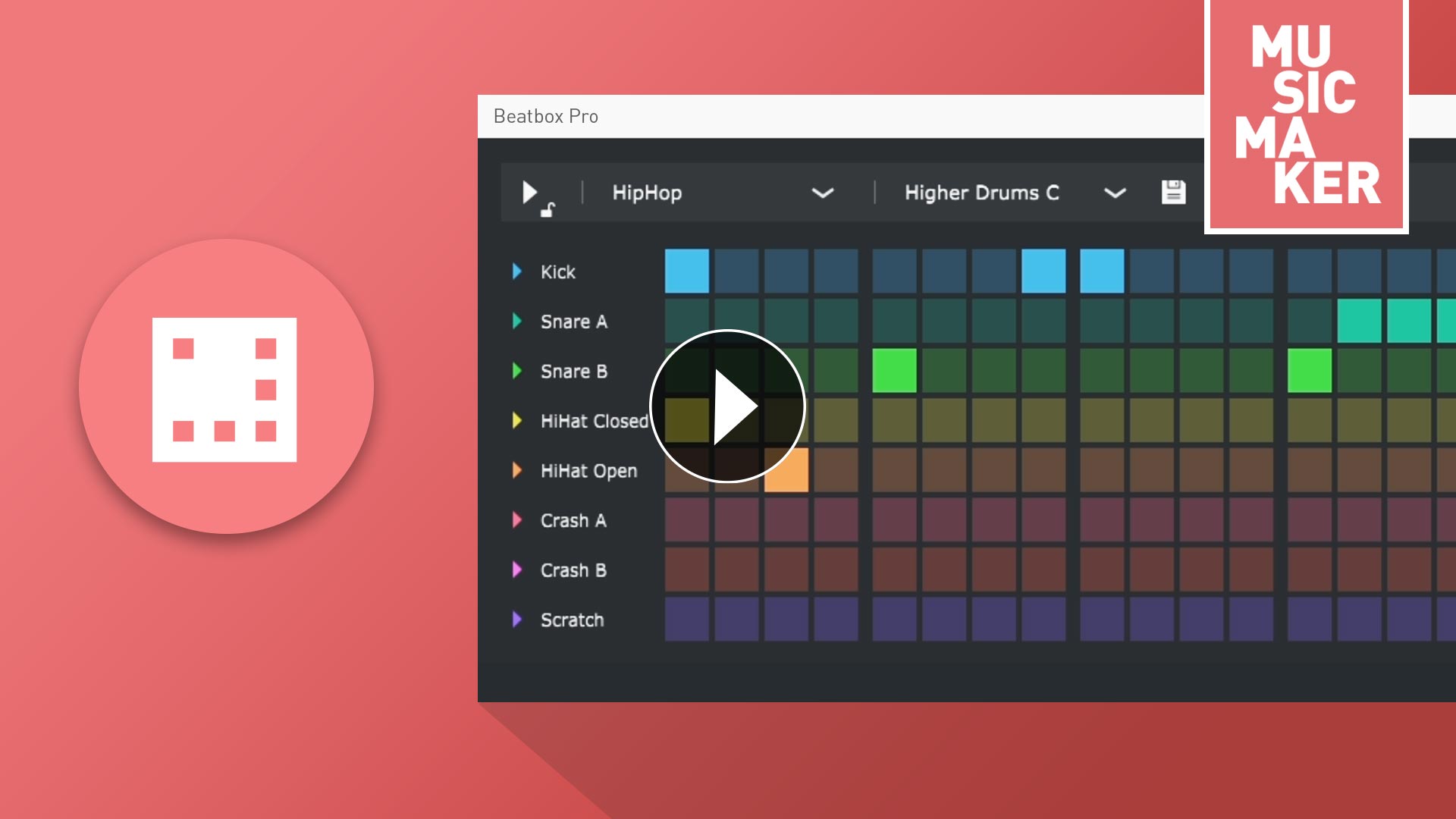1456x819 pixels.
Task: Toggle off the active Kick step at step nine
Action: coord(1102,271)
